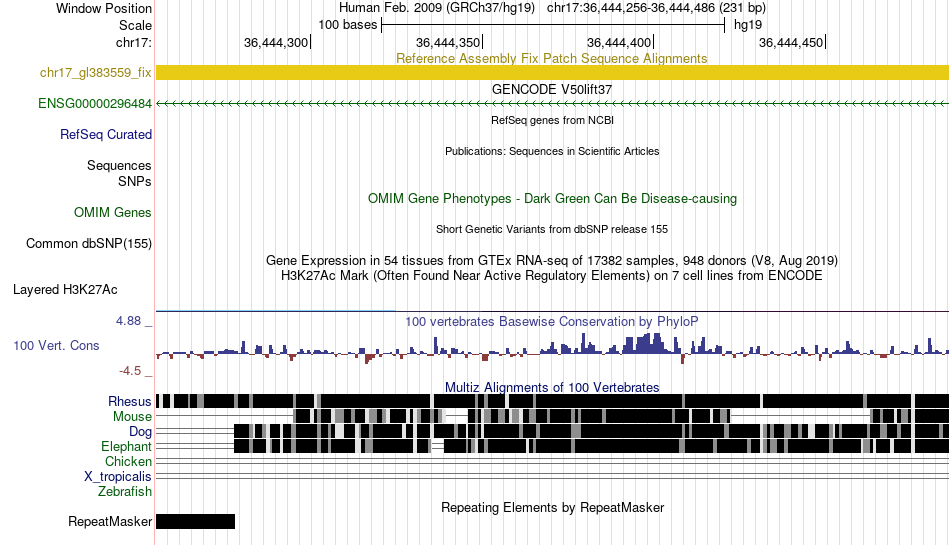Click the 36,444,300 ruler position
950x545 pixels.
click(276, 42)
